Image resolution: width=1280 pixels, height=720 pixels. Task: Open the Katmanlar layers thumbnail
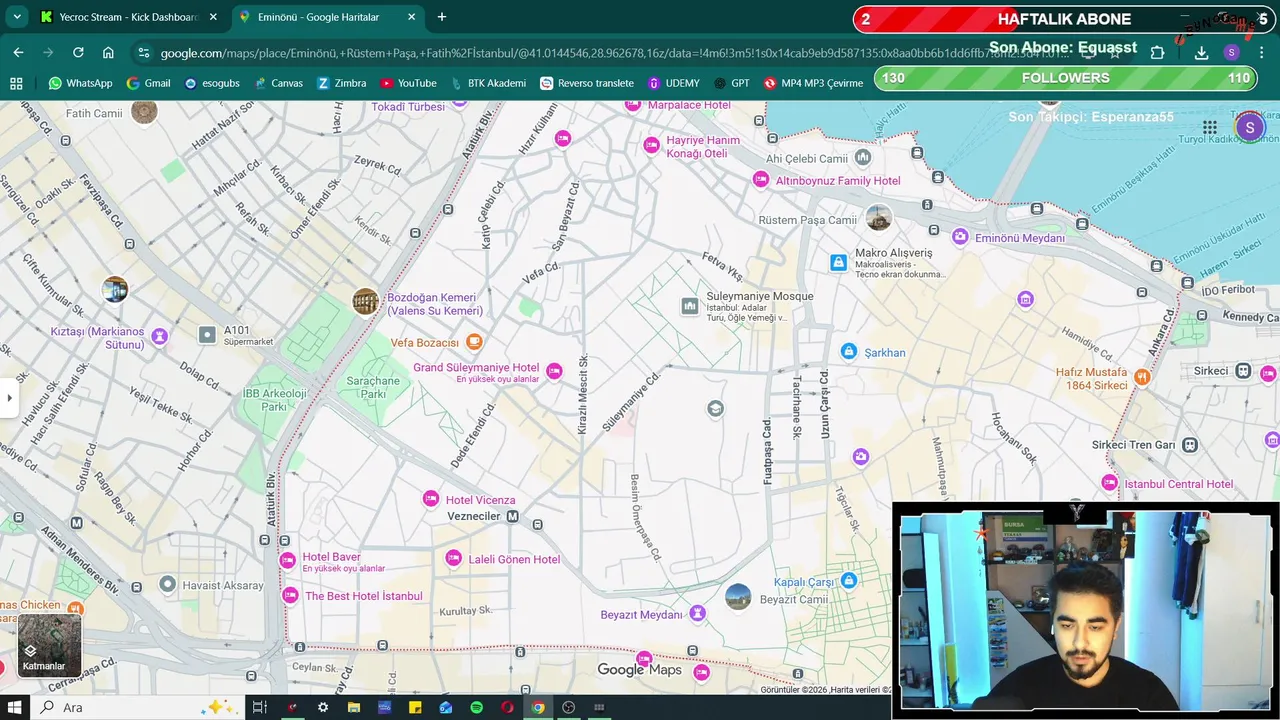49,645
